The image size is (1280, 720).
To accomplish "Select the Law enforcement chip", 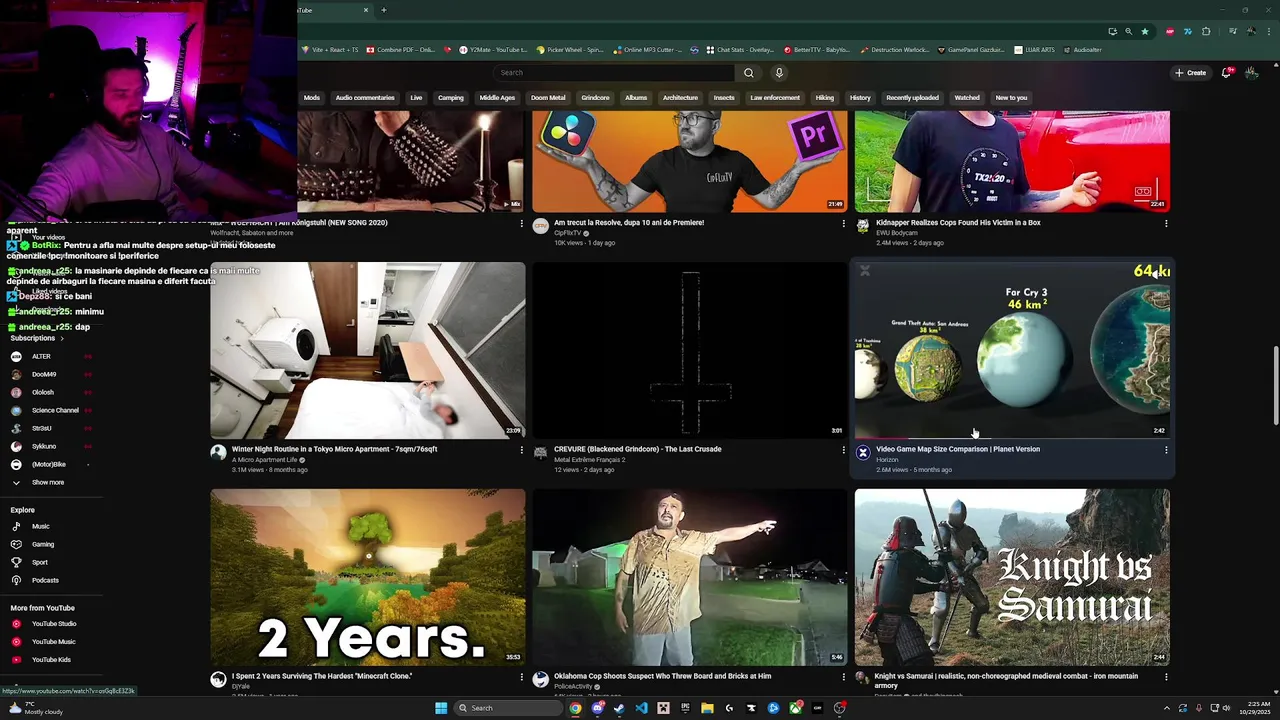I will click(x=775, y=98).
